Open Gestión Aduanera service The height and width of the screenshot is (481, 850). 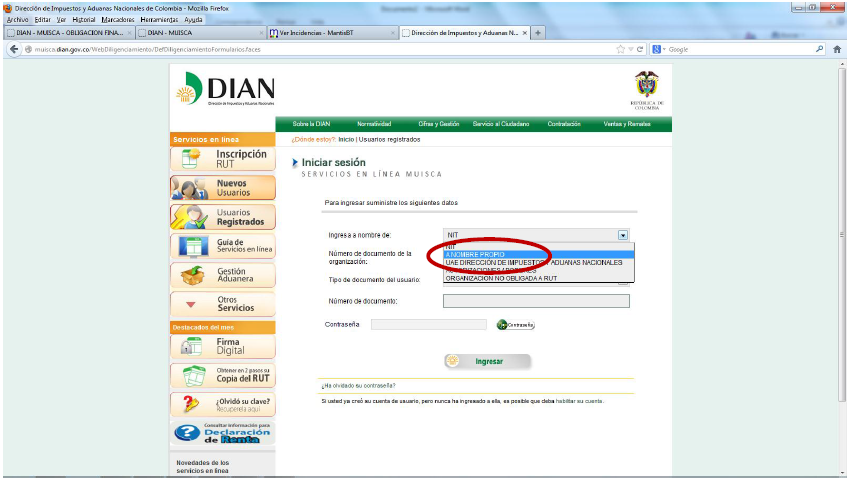tap(223, 275)
